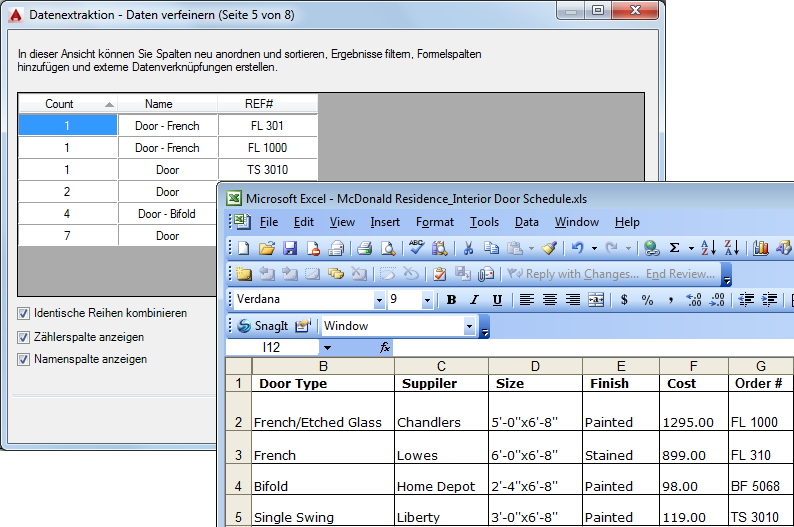794x527 pixels.
Task: Expand the AutoSum functions dropdown arrow
Action: tap(691, 249)
